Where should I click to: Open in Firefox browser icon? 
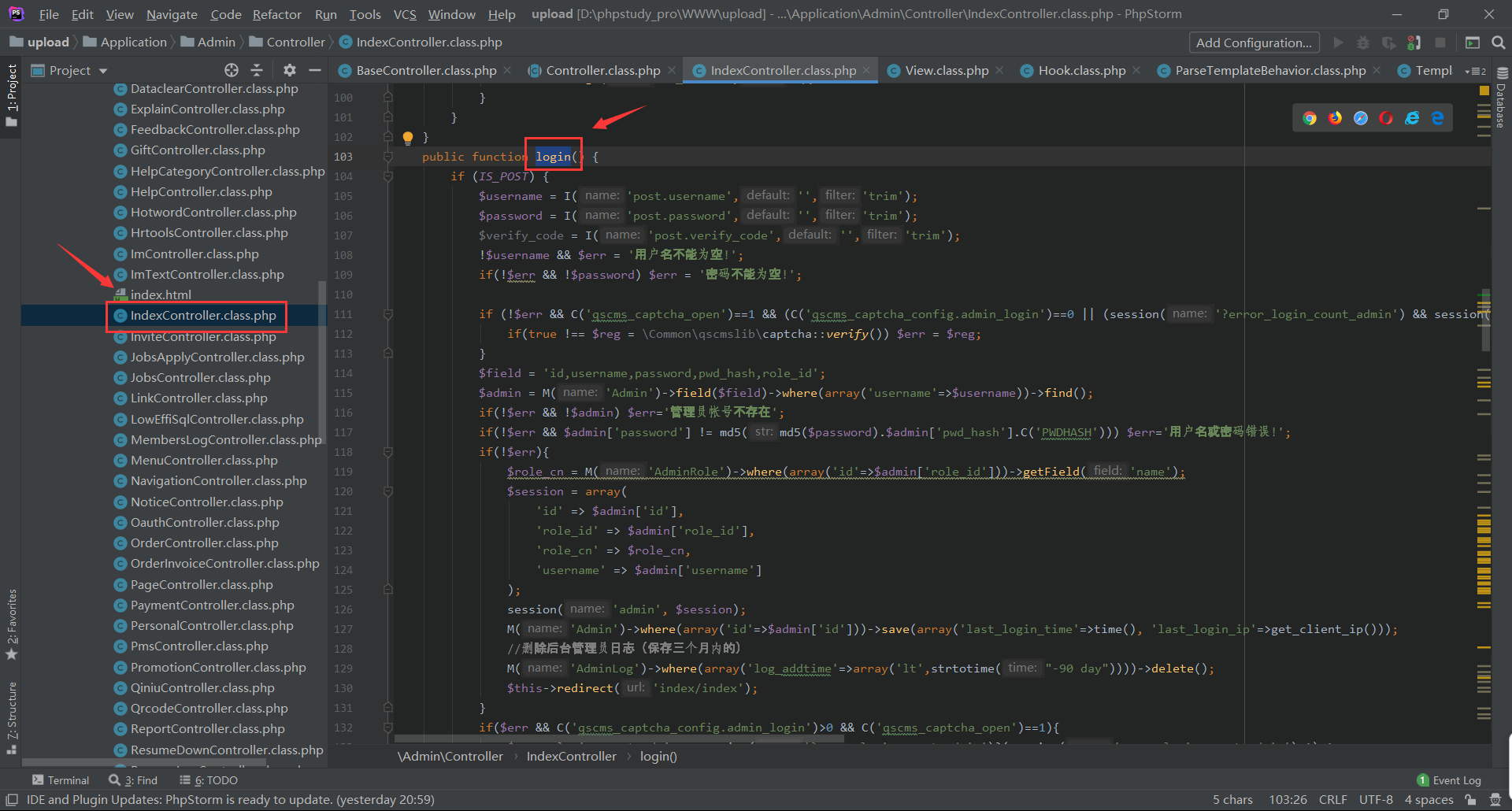click(x=1335, y=118)
